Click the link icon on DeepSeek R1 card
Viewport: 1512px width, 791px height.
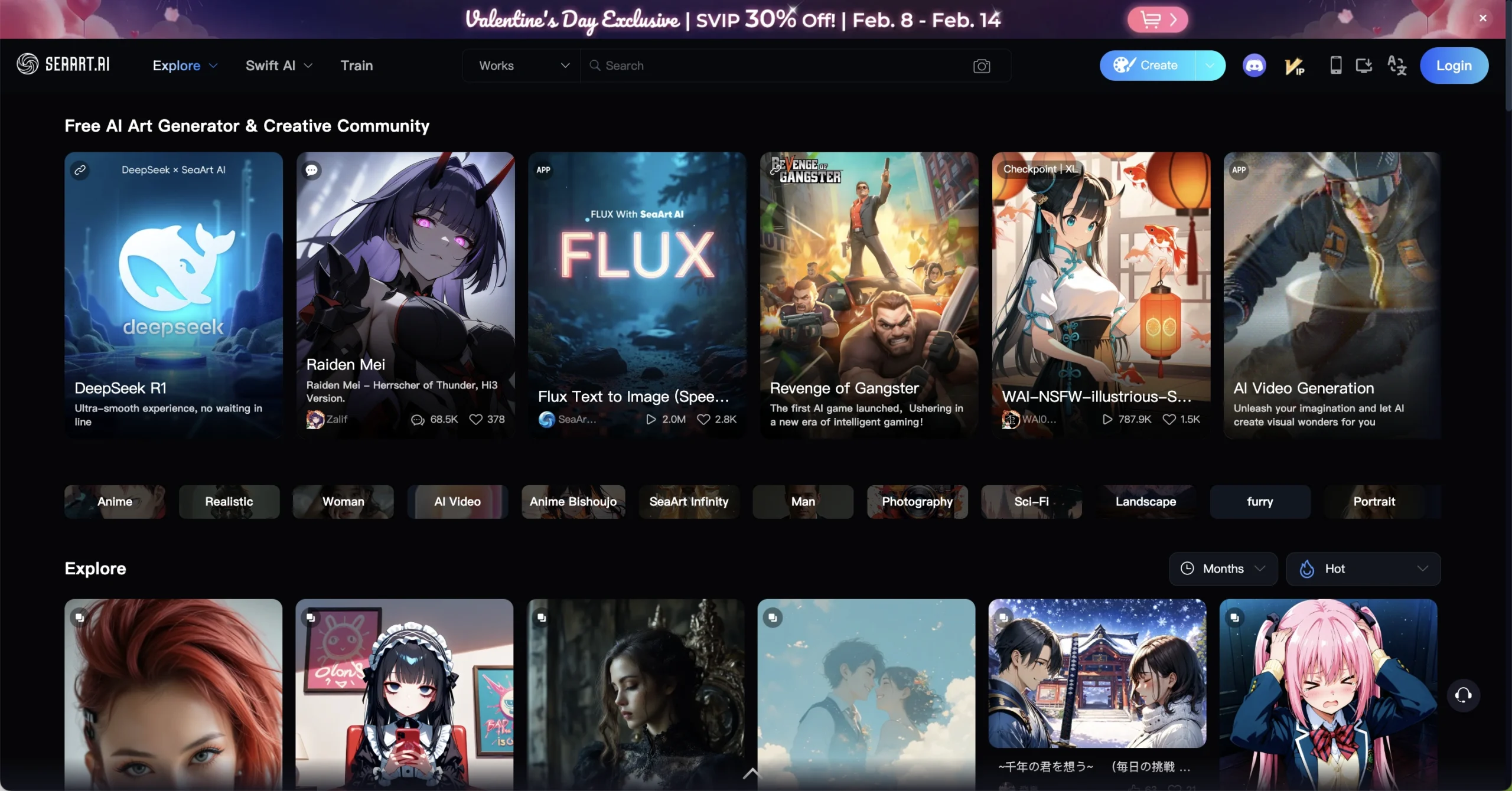point(80,170)
